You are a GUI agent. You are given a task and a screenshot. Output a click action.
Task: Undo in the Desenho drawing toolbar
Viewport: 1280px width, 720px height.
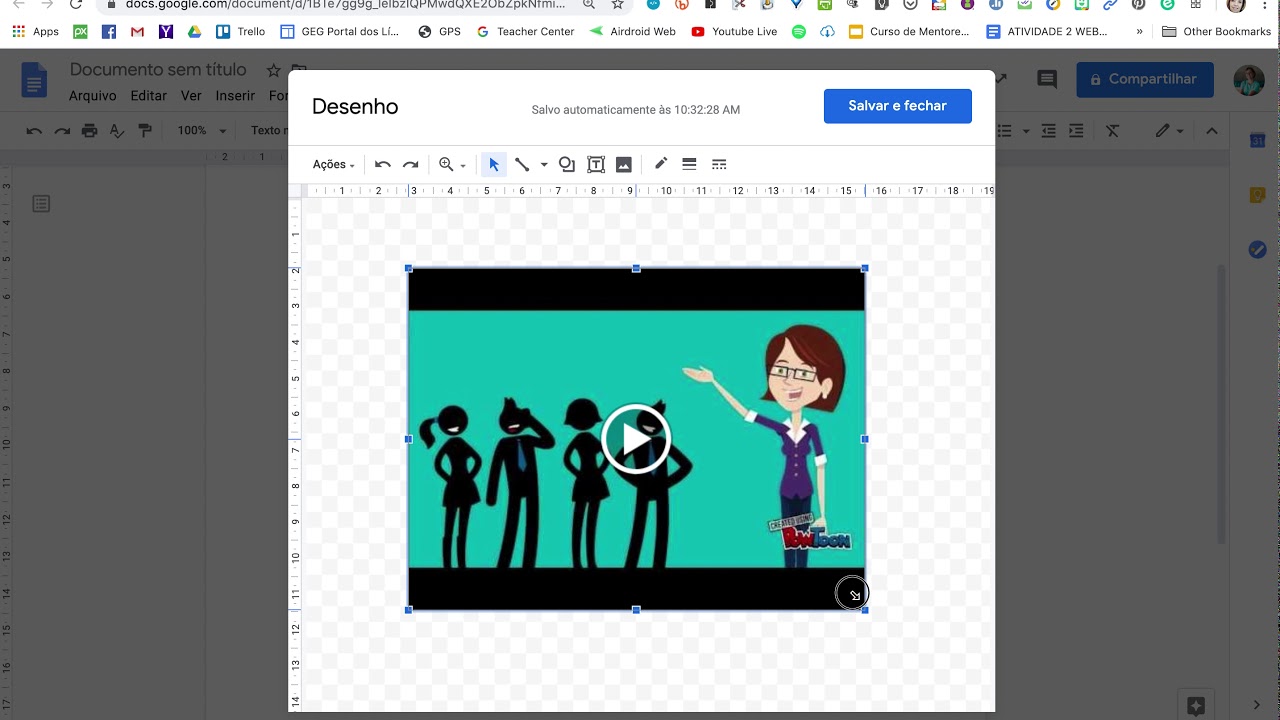382,164
